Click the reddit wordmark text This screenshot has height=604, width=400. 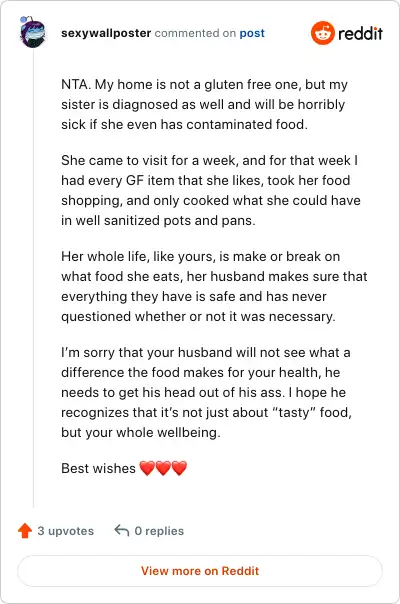(360, 34)
